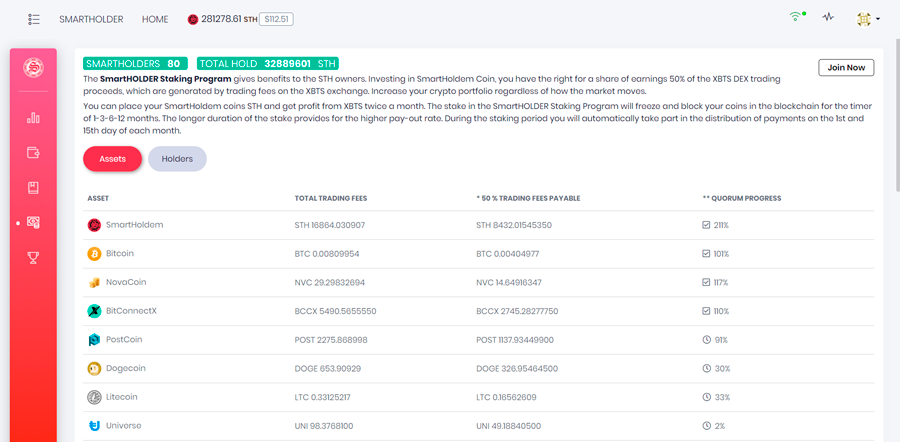The width and height of the screenshot is (900, 442).
Task: Select the BitConnectX asset name
Action: pyautogui.click(x=131, y=311)
